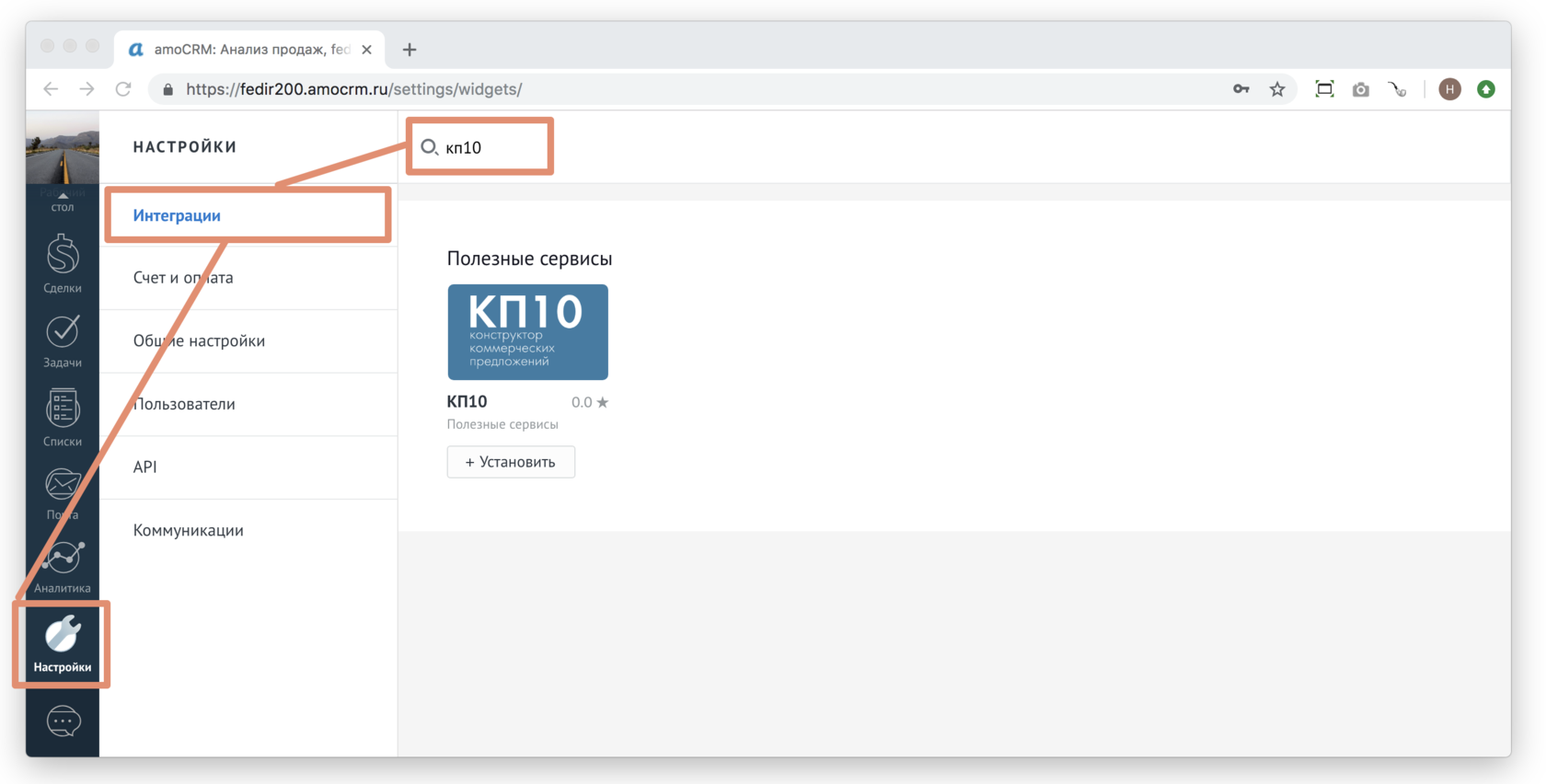Viewport: 1546px width, 784px height.
Task: Click the browser address bar URL
Action: (354, 89)
